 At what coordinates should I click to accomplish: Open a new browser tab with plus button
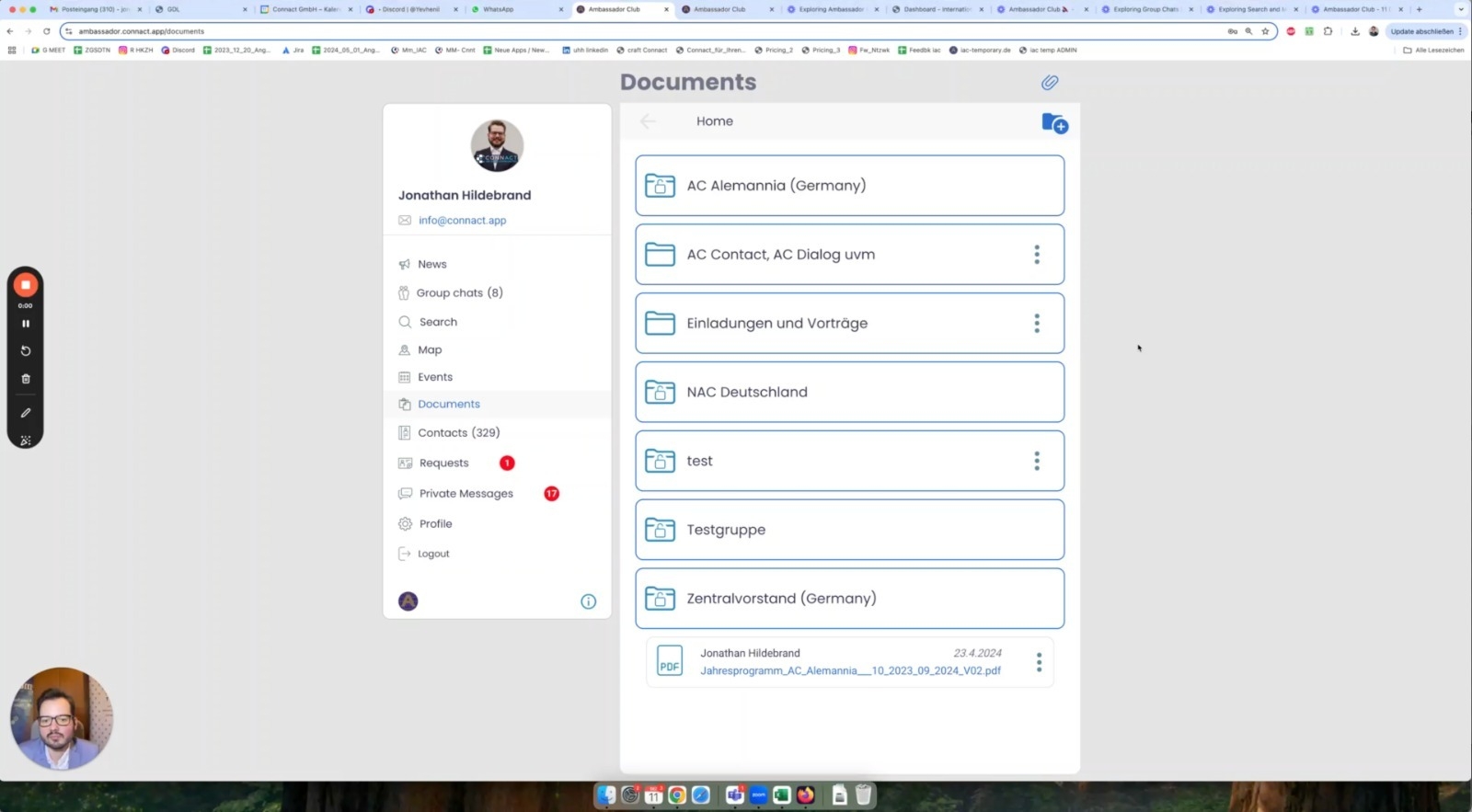(1420, 9)
